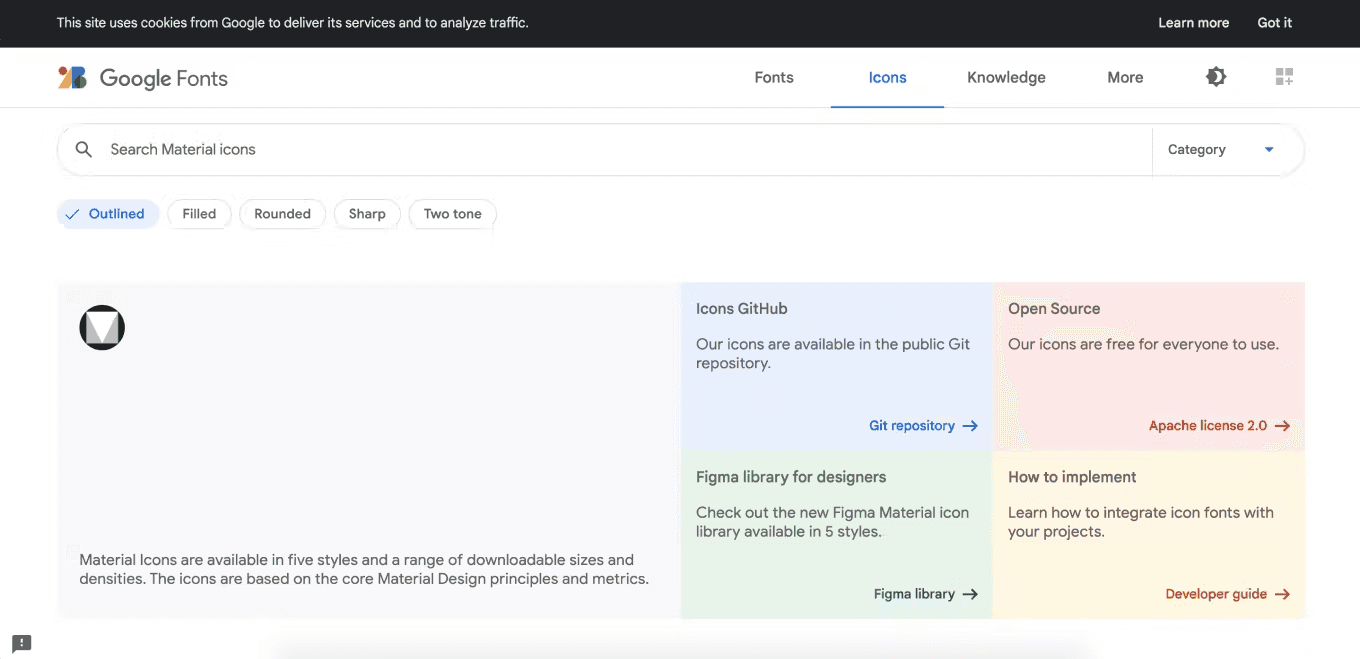This screenshot has height=659, width=1360.
Task: Go to the Knowledge tab
Action: (1006, 78)
